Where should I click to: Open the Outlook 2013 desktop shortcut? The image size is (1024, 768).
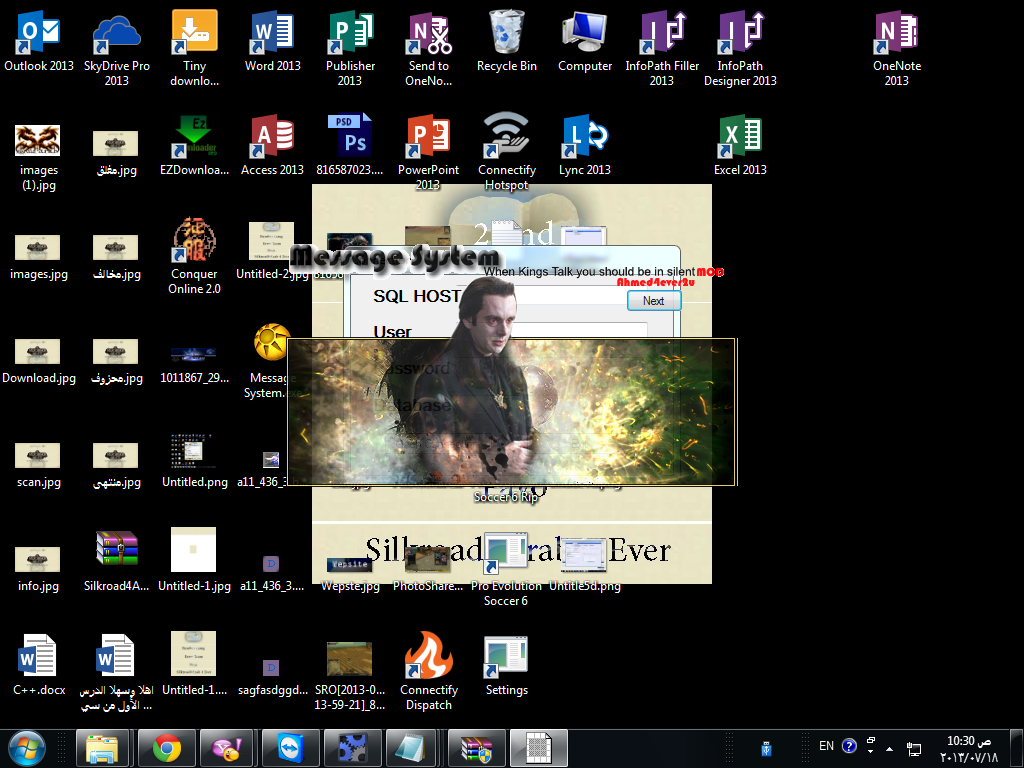[39, 32]
